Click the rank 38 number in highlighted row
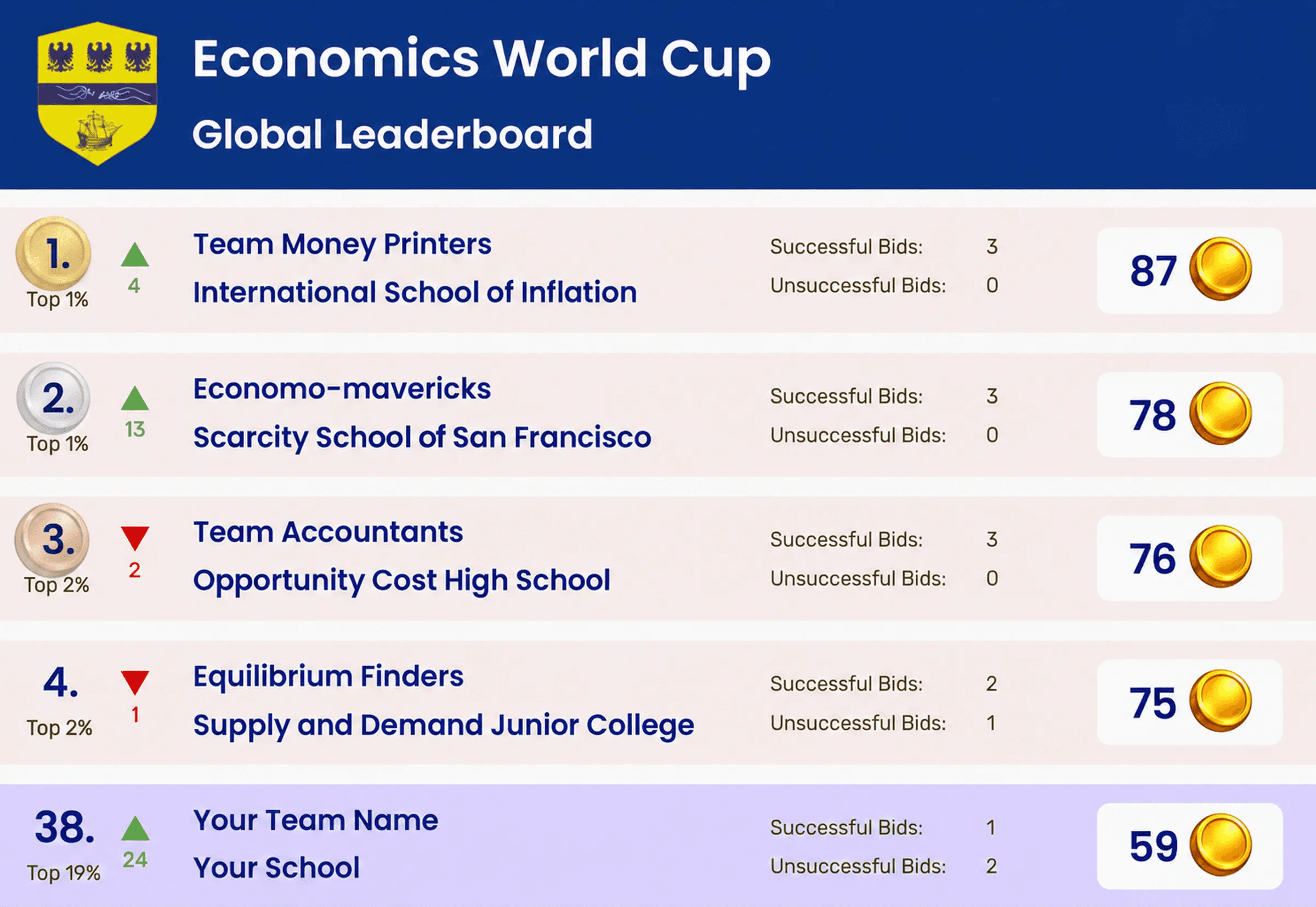This screenshot has width=1316, height=907. pyautogui.click(x=65, y=827)
